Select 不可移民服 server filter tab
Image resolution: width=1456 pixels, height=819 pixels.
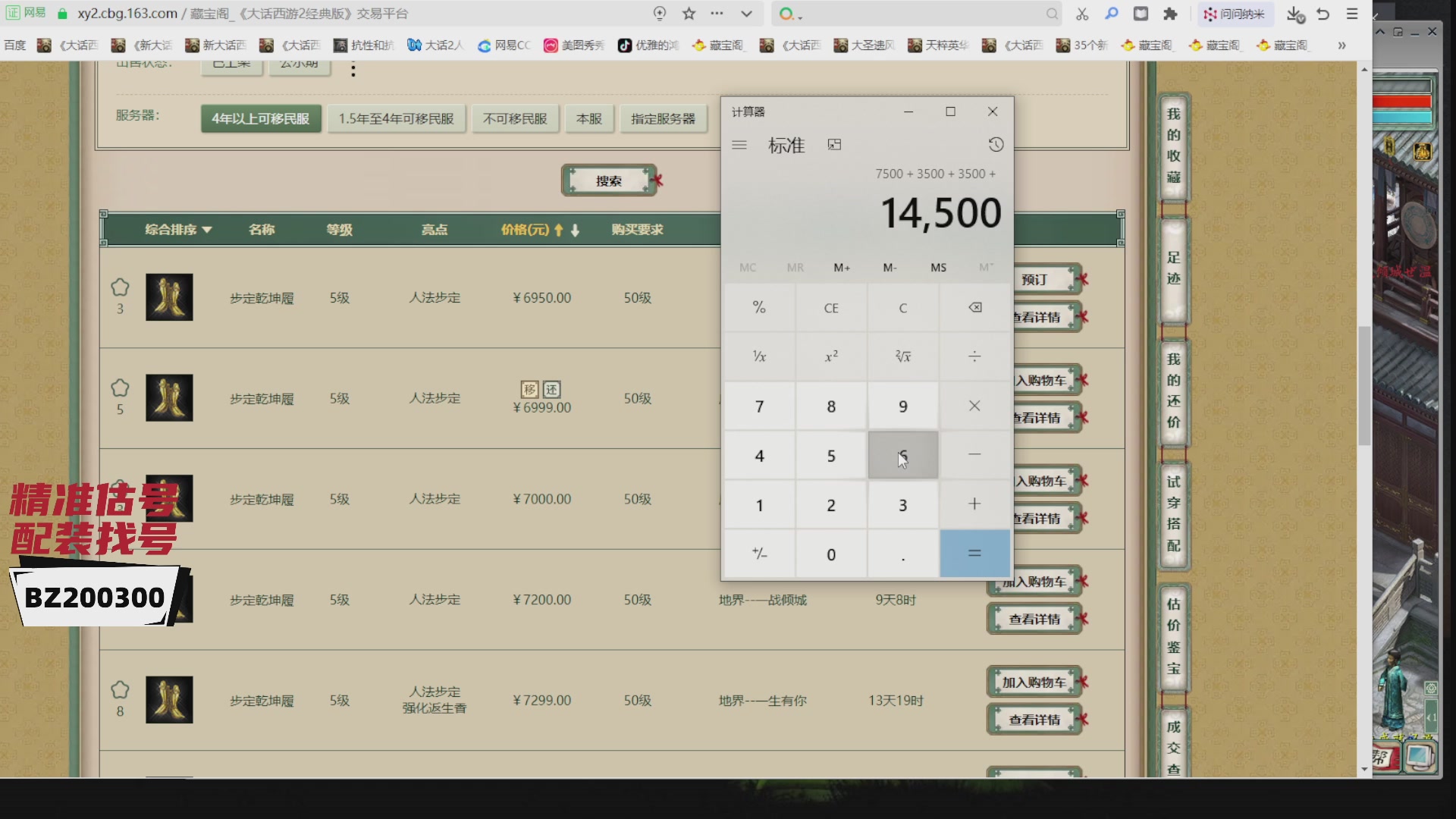515,119
